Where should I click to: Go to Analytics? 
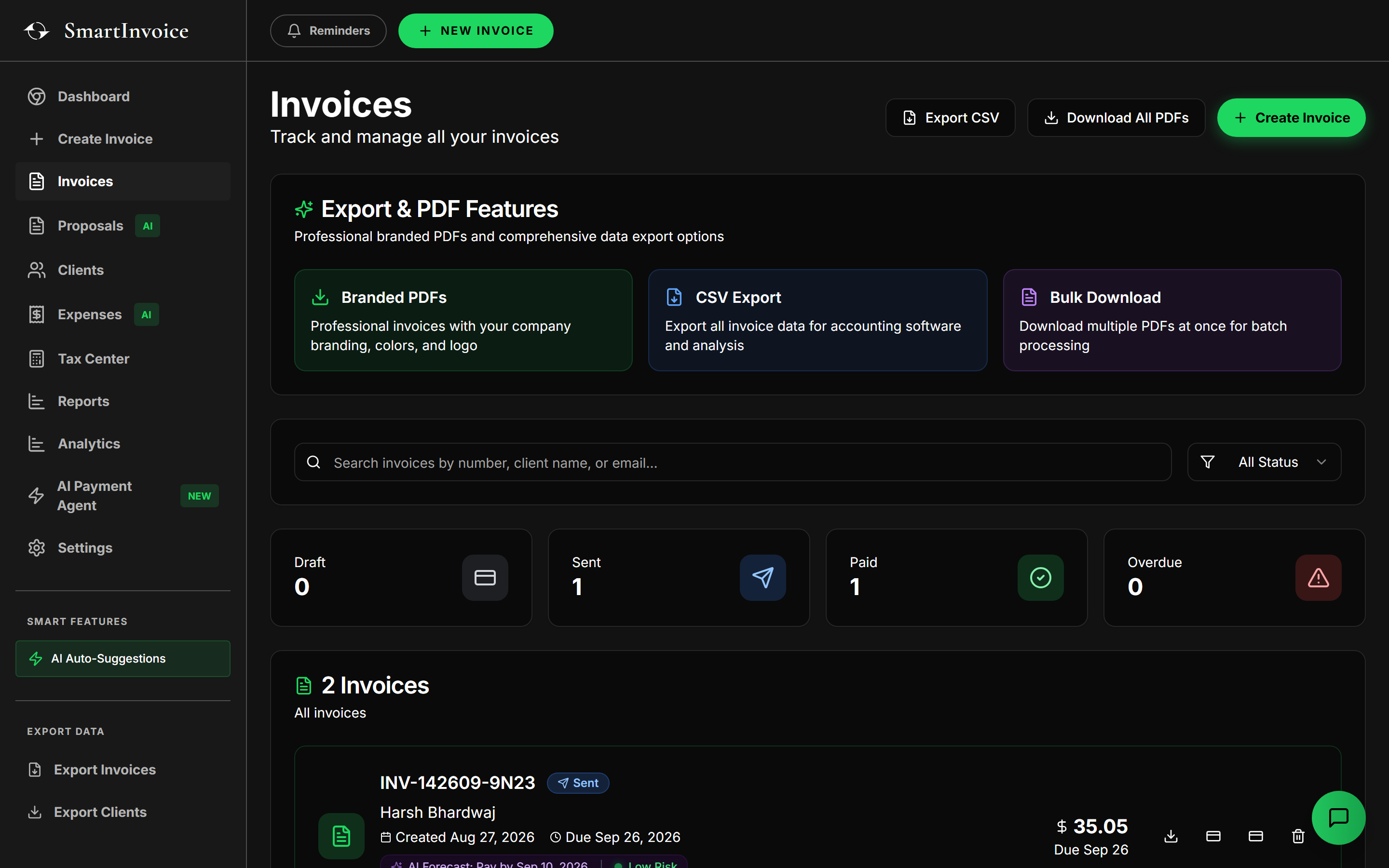coord(123,444)
